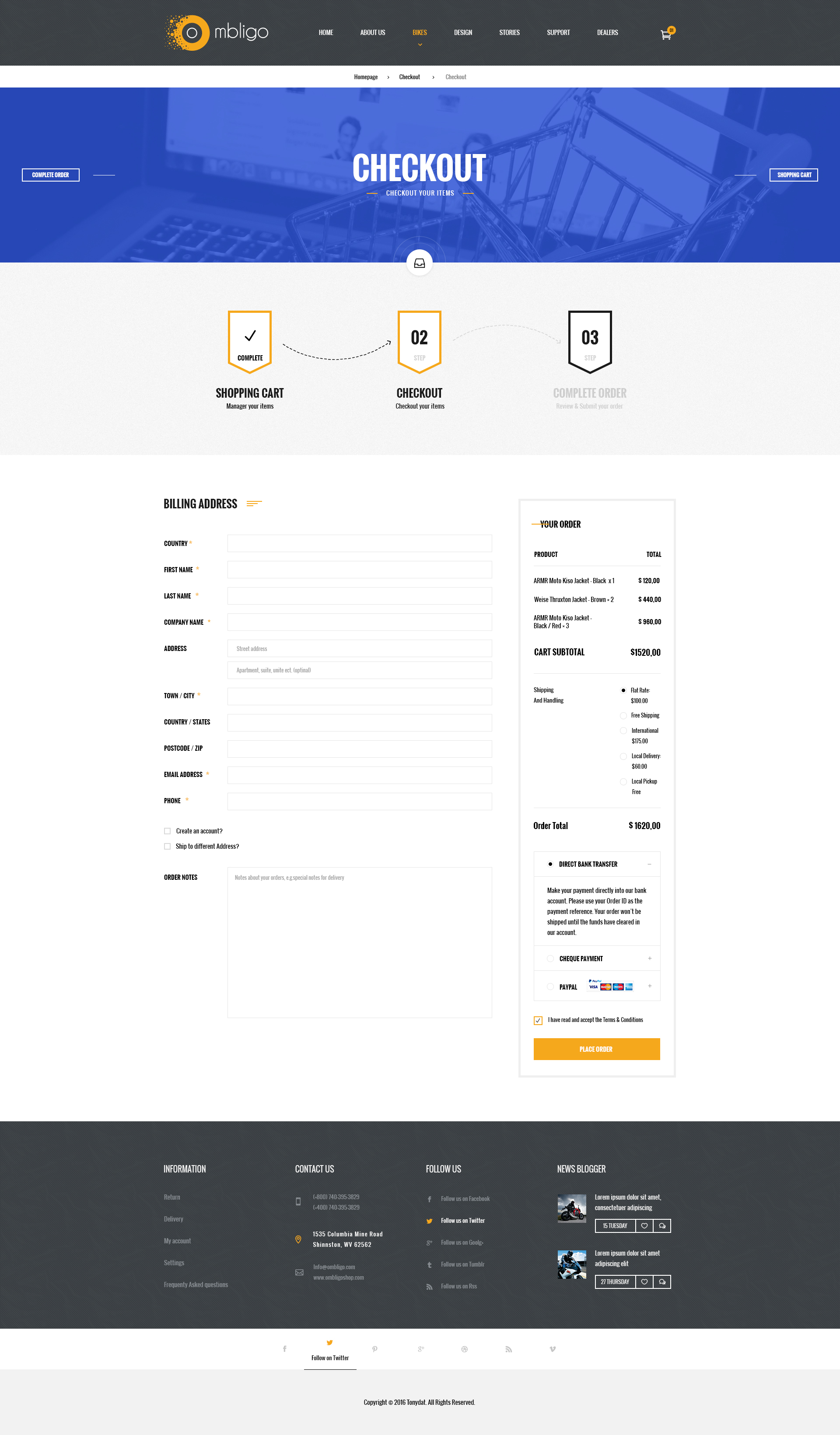Open the shopping cart icon in header
Image resolution: width=840 pixels, height=1435 pixels.
pos(665,34)
